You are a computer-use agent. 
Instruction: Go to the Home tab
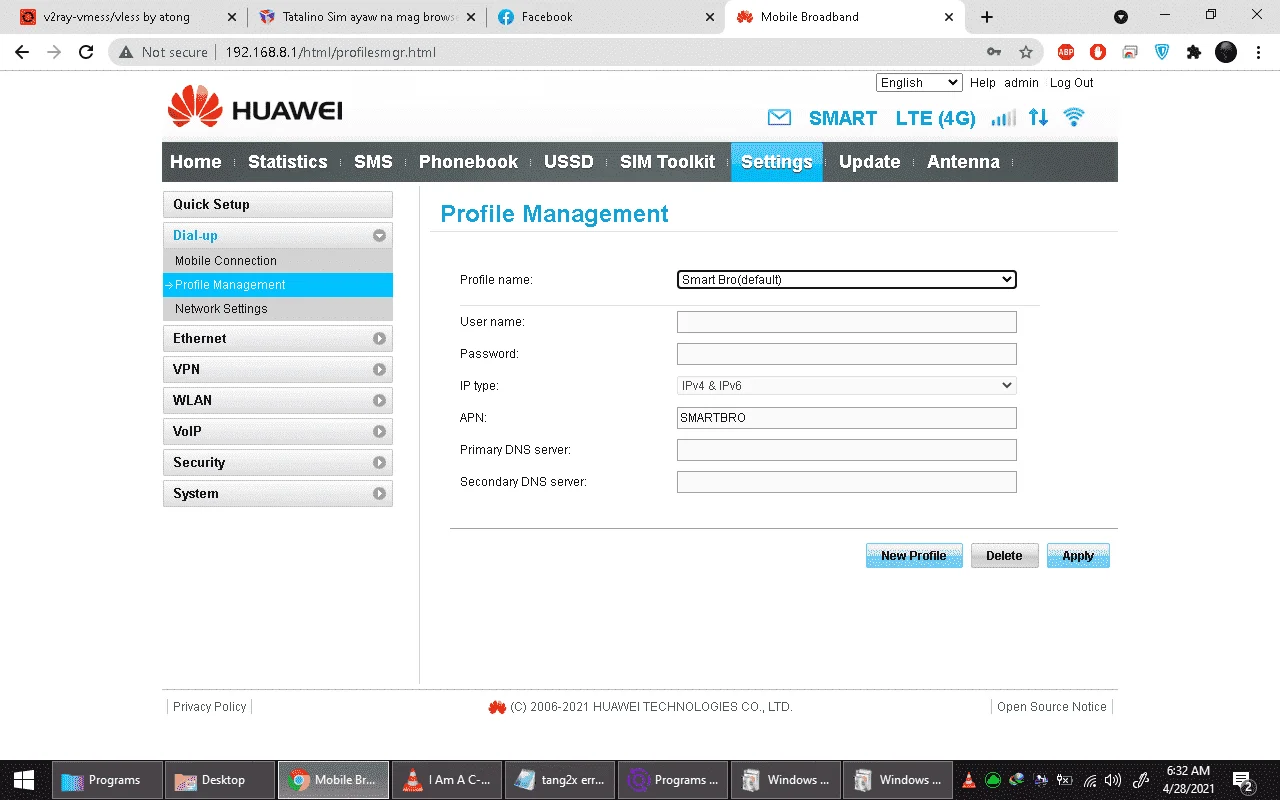click(196, 162)
